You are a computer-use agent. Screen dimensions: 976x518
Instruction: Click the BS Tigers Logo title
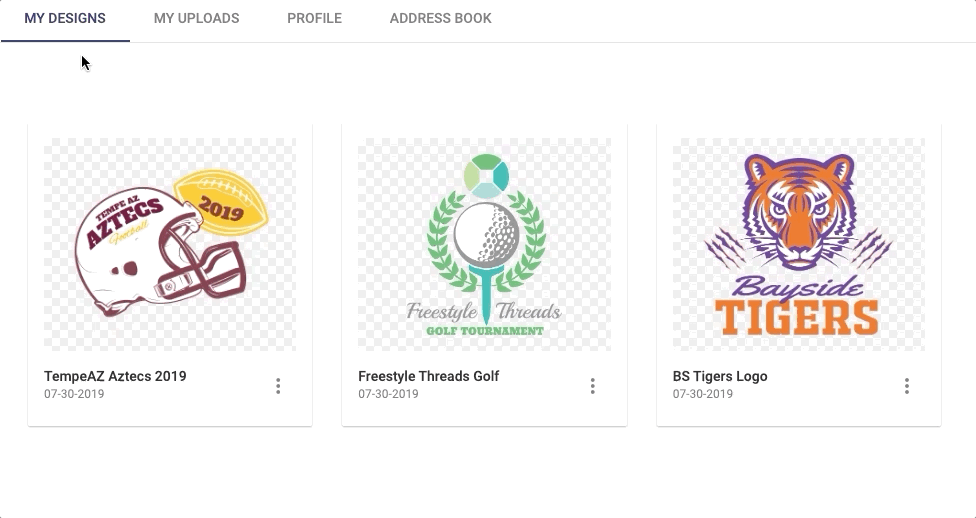720,377
